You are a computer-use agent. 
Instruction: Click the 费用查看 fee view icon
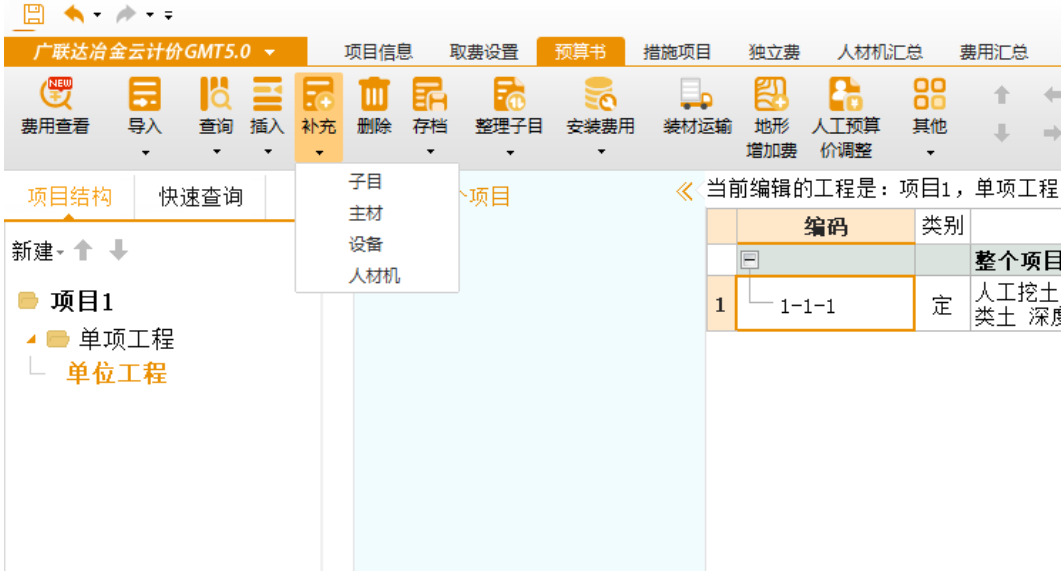pos(55,95)
